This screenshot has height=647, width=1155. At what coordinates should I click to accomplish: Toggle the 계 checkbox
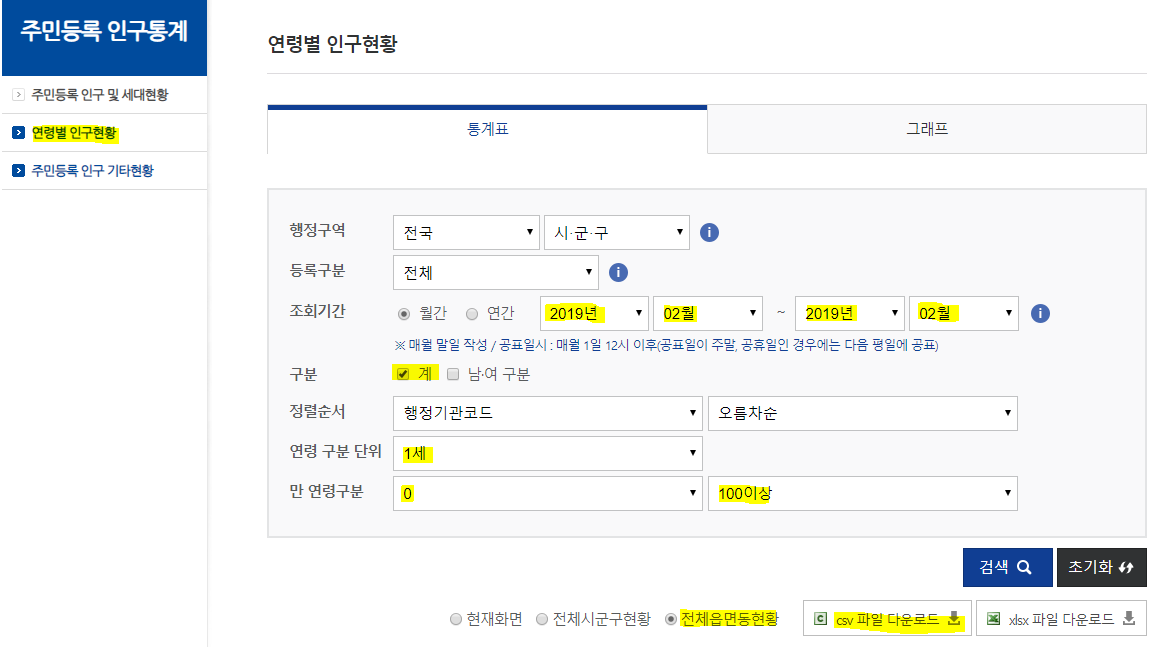403,374
